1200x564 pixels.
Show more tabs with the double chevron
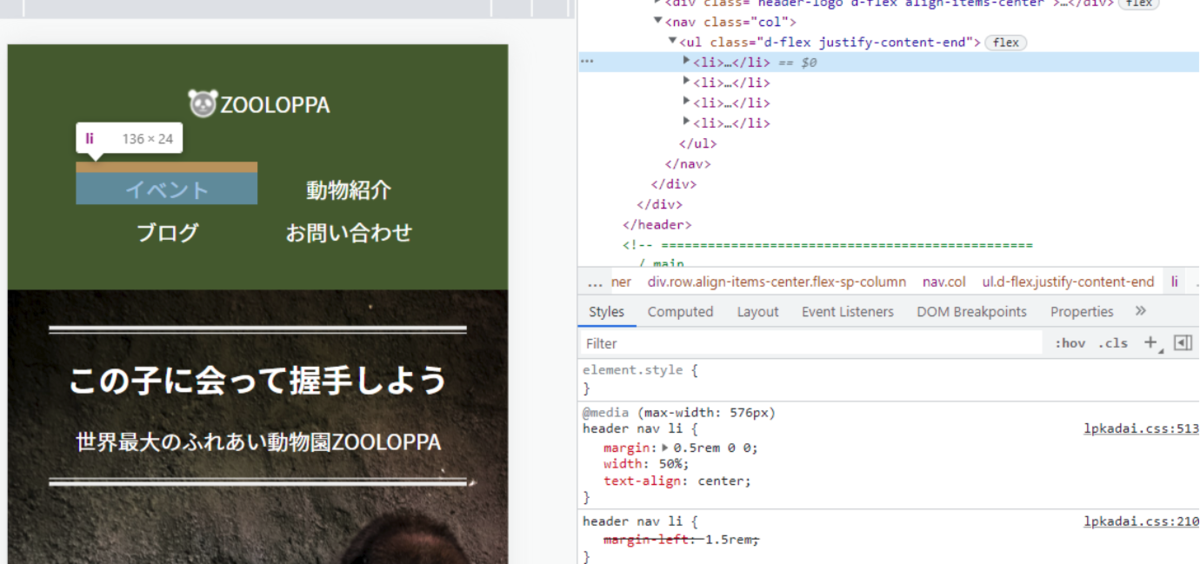coord(1141,311)
